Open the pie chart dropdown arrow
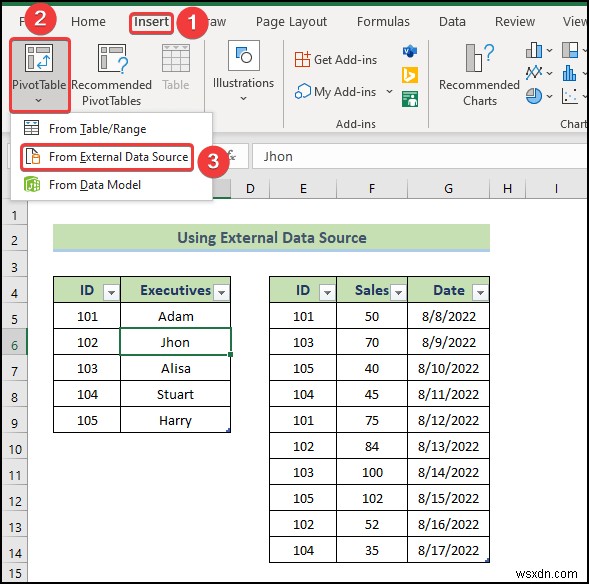 [549, 96]
